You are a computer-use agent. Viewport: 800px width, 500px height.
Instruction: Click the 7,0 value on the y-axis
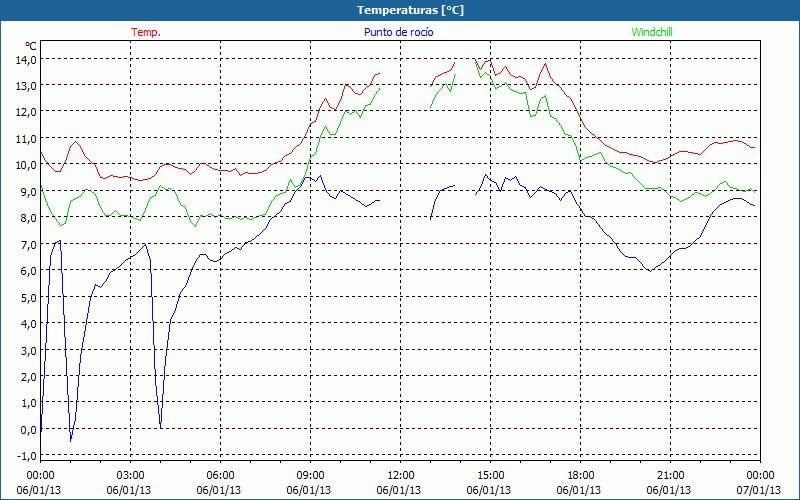tap(29, 245)
